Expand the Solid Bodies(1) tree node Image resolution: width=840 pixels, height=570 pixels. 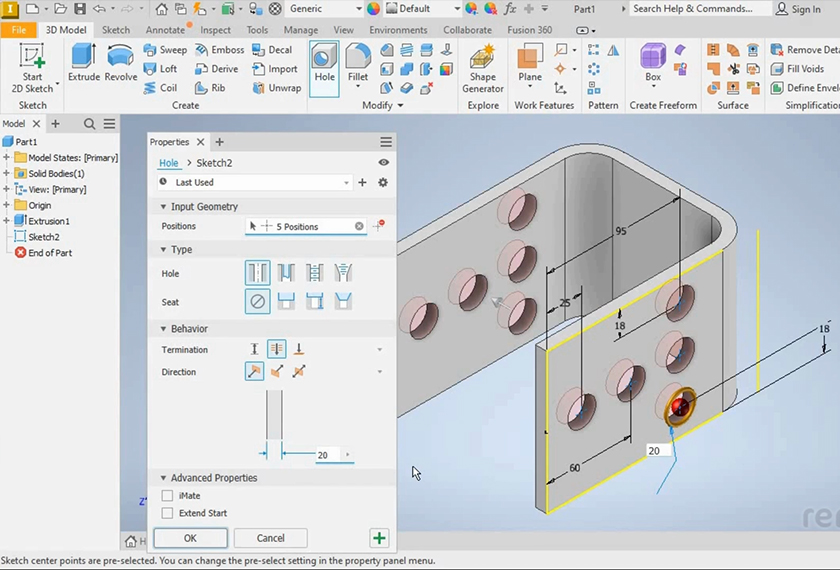click(7, 174)
